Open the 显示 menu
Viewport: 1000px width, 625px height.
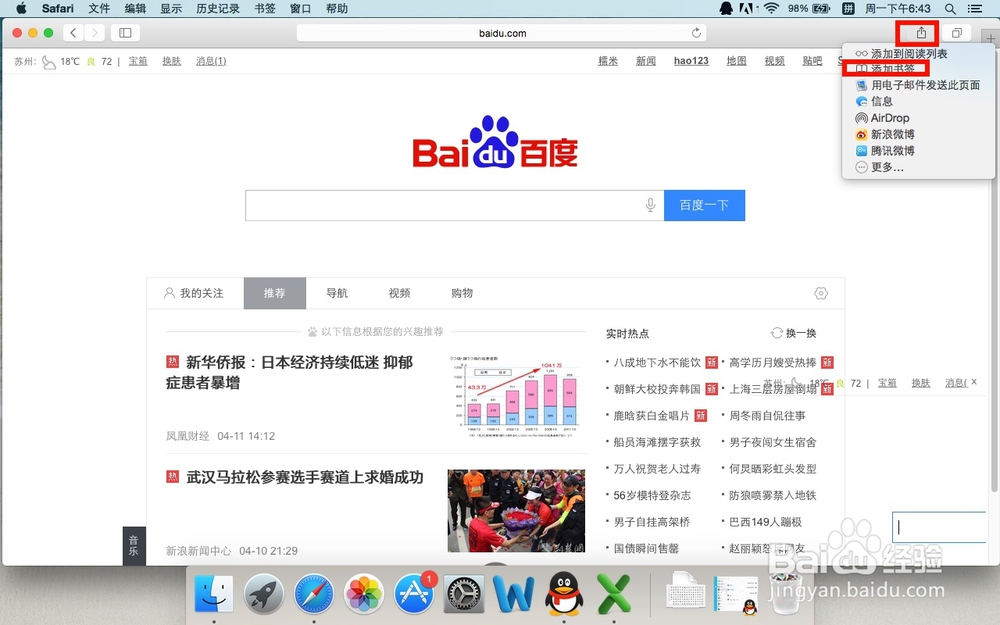[x=171, y=8]
